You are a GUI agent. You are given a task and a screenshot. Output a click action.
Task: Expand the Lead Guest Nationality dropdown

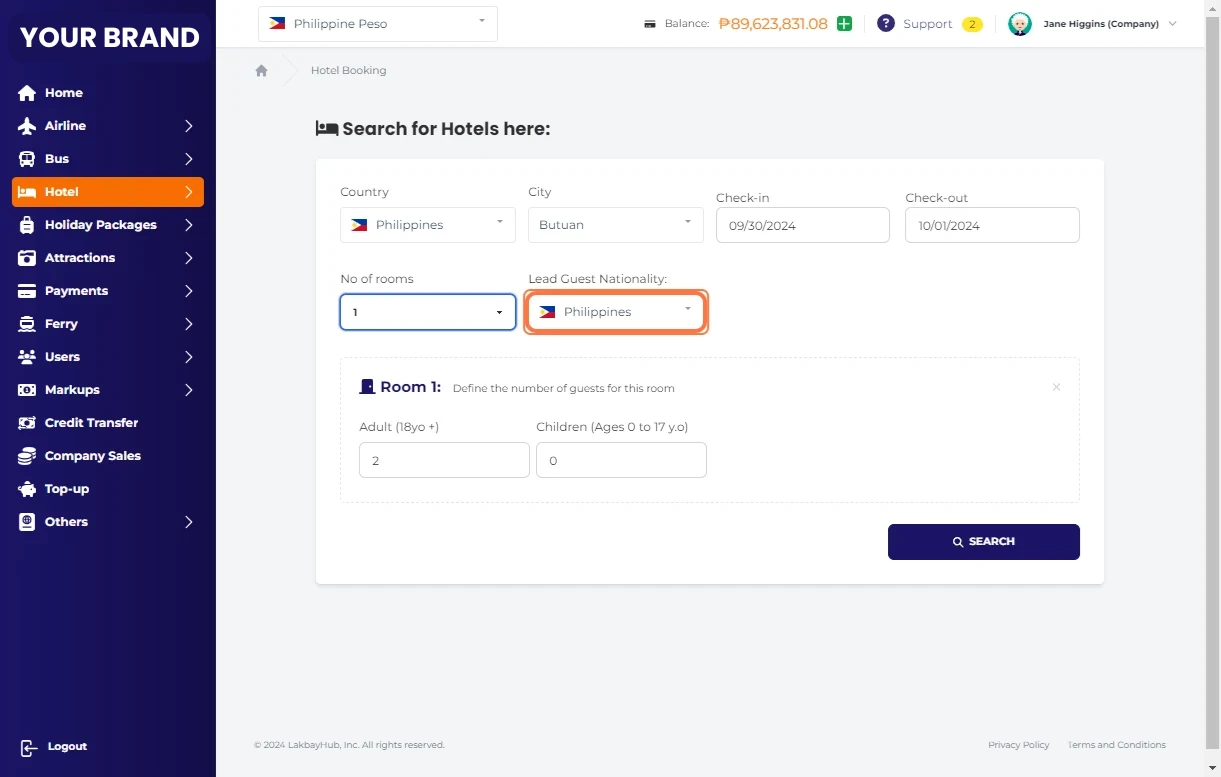616,312
